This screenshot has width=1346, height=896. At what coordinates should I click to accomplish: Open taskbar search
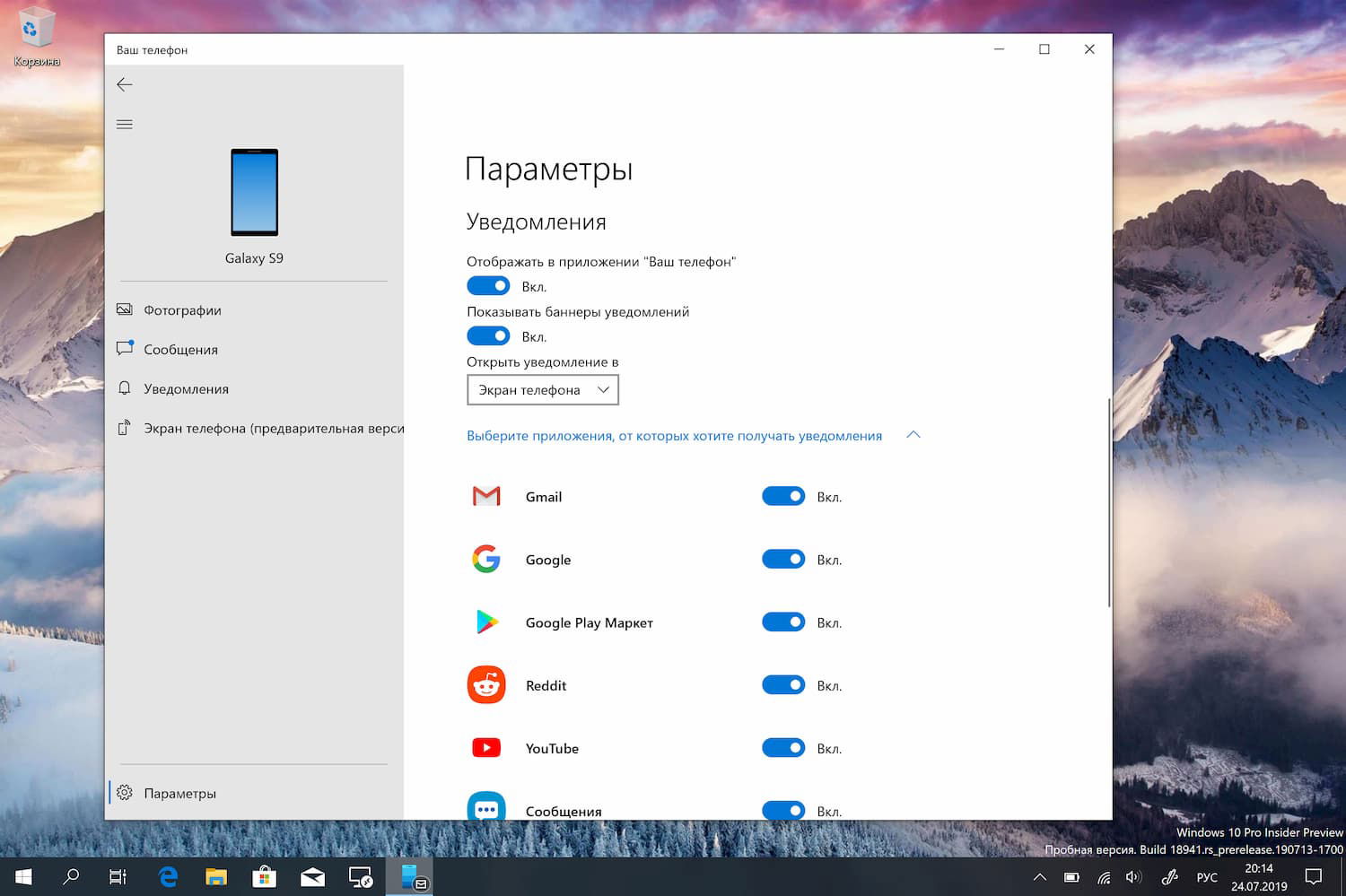click(71, 876)
